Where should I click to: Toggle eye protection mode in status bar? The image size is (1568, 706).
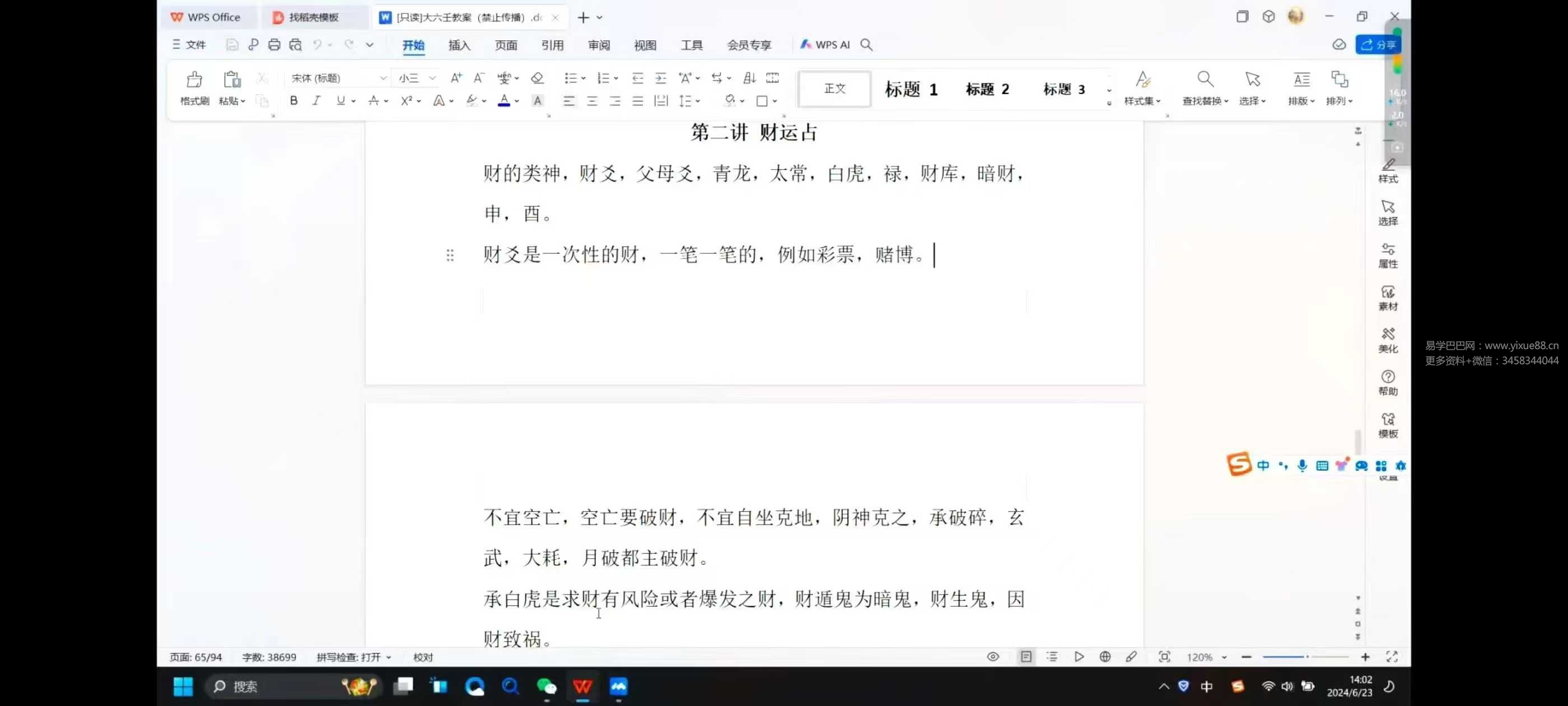[x=992, y=657]
